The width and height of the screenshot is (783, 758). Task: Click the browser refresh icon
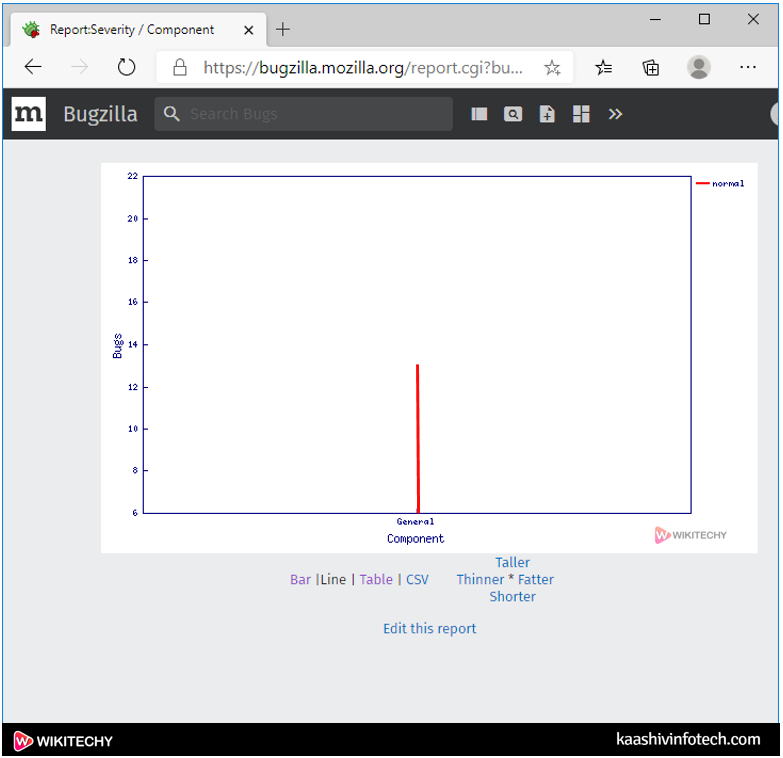126,67
